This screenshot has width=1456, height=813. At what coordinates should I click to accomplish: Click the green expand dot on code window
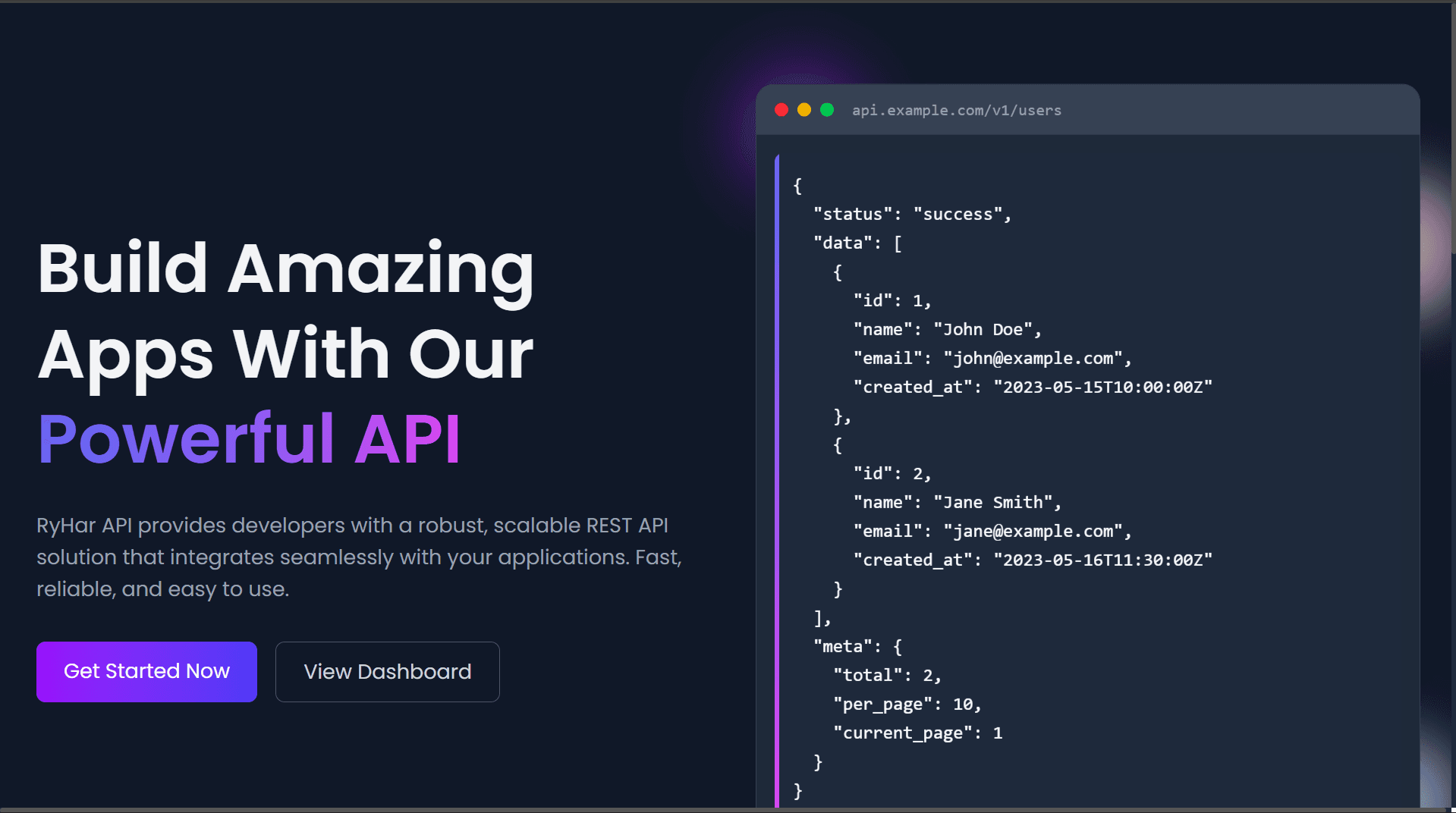[x=827, y=109]
